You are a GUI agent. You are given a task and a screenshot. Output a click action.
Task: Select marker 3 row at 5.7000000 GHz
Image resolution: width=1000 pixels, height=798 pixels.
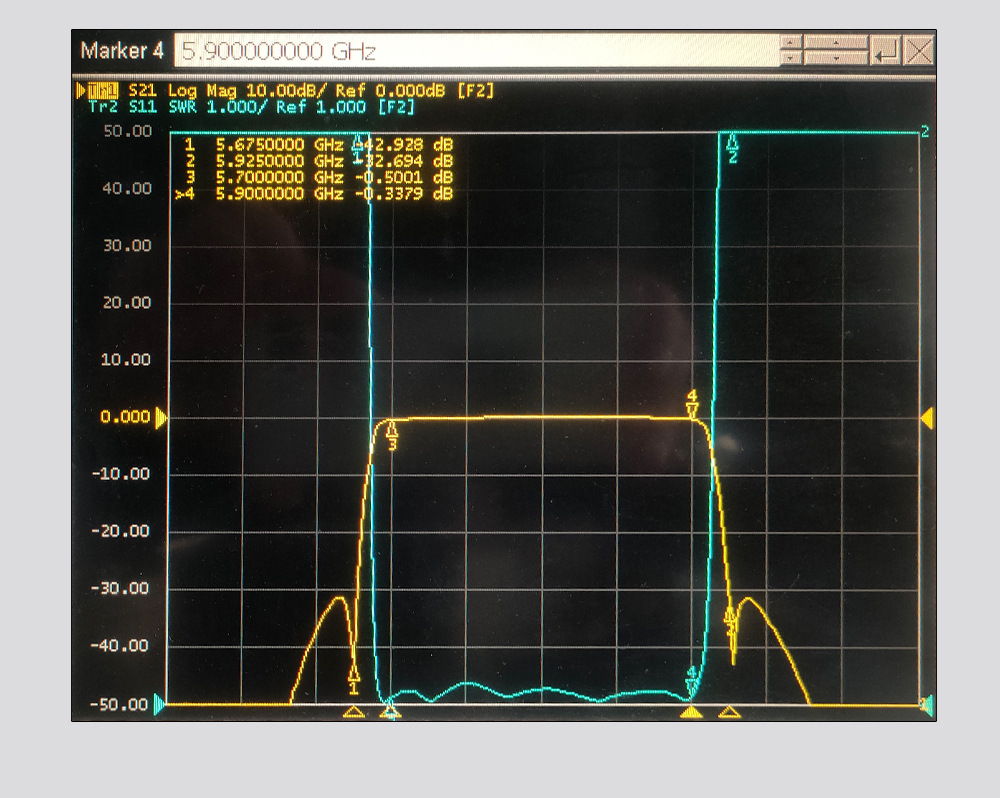point(318,177)
